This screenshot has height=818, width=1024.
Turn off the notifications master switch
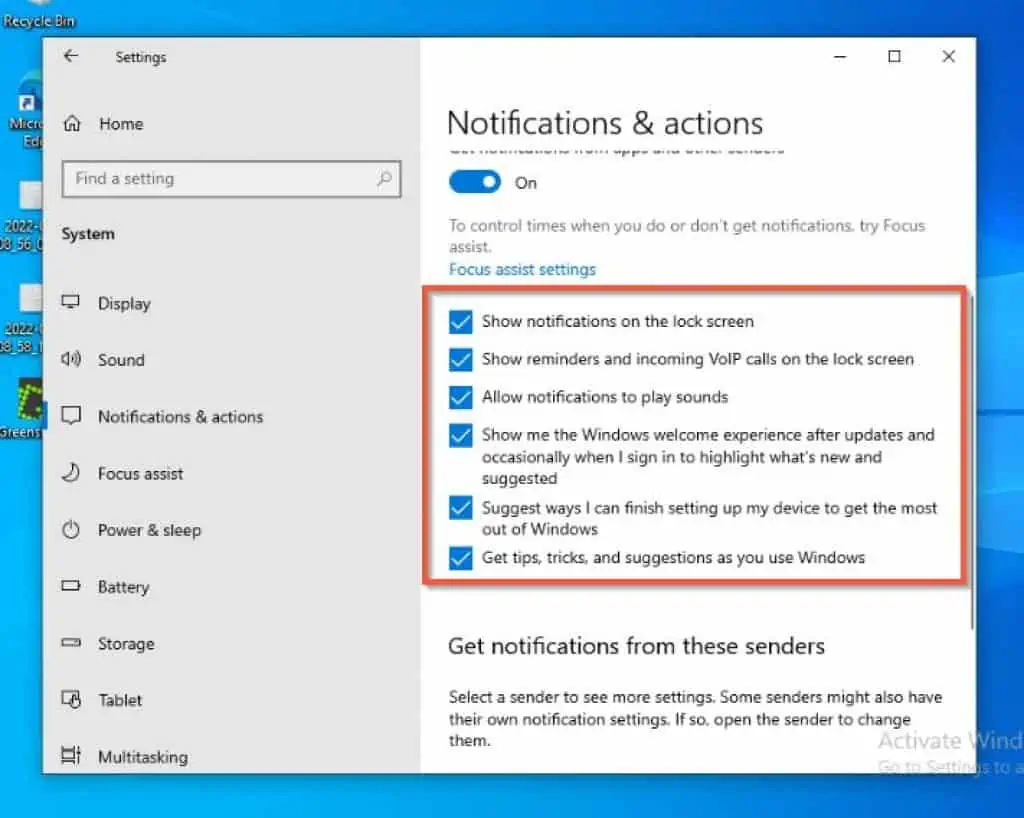click(x=475, y=182)
